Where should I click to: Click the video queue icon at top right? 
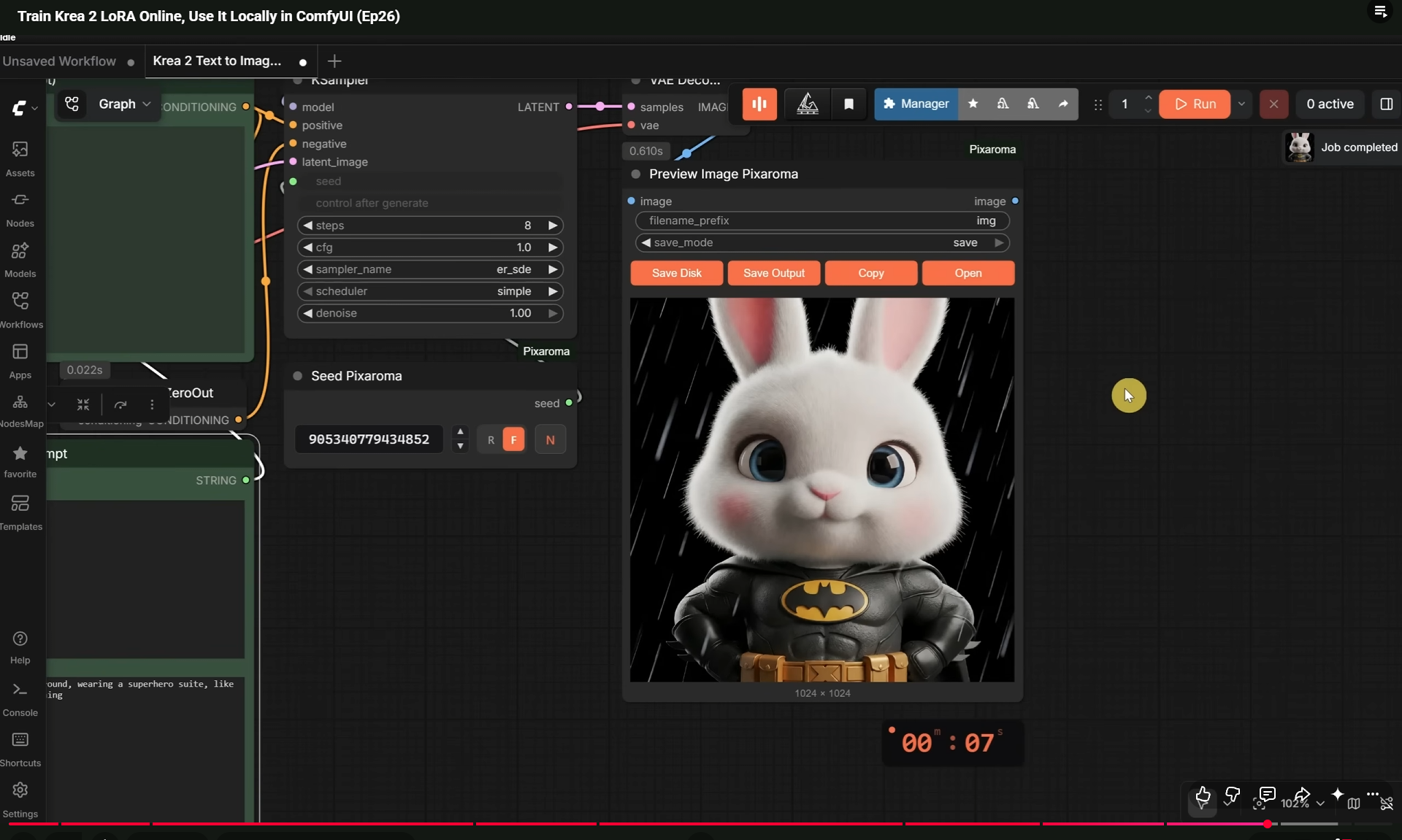click(1380, 12)
